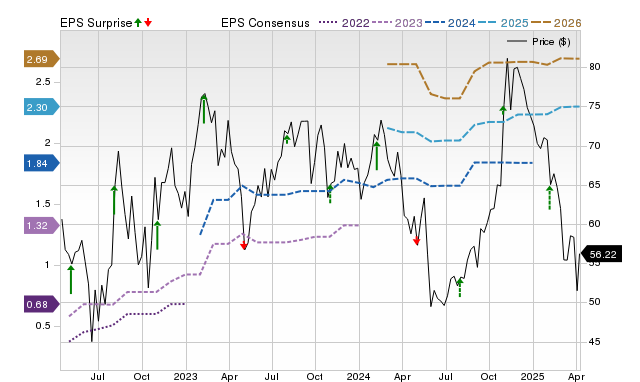Screen dimensions: 640x382
Task: Click the 60 label on the price axis
Action: click(x=595, y=224)
